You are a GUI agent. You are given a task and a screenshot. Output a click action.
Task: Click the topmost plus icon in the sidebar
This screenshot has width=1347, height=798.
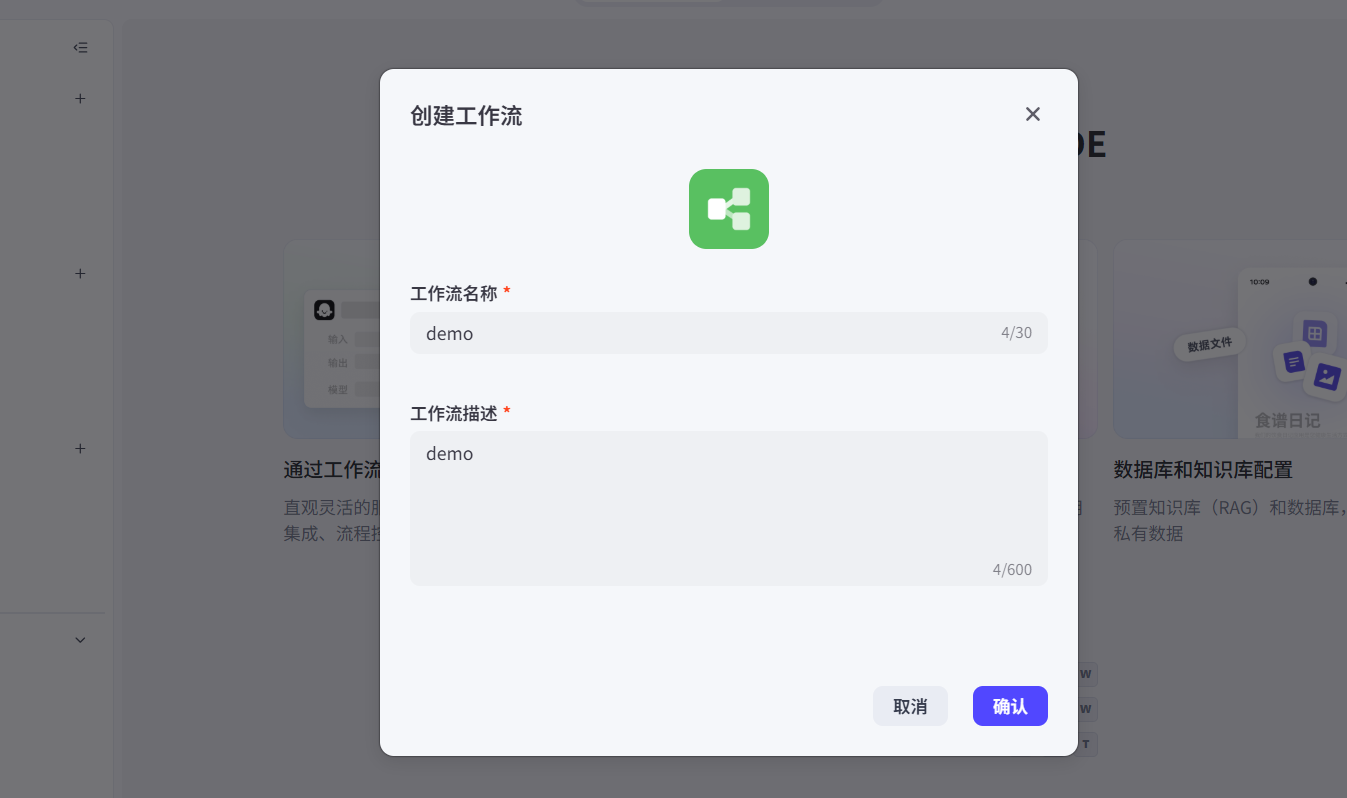pyautogui.click(x=80, y=98)
